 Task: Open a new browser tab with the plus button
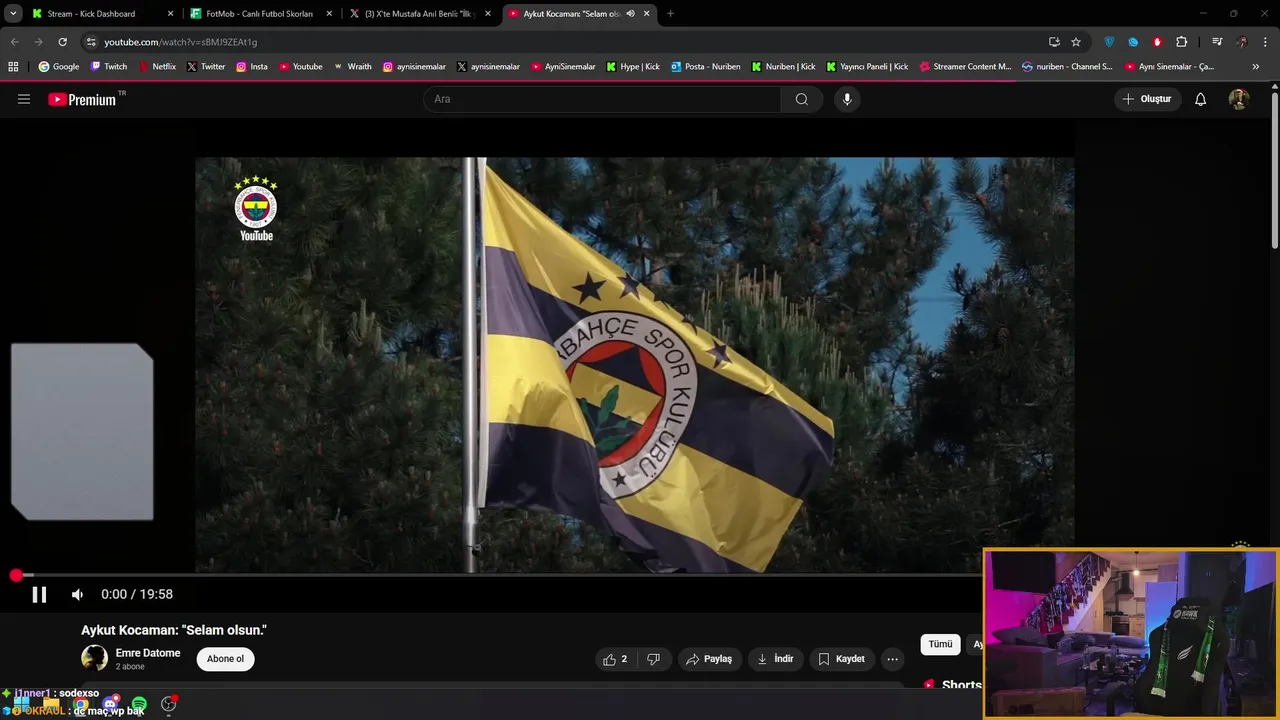click(670, 14)
